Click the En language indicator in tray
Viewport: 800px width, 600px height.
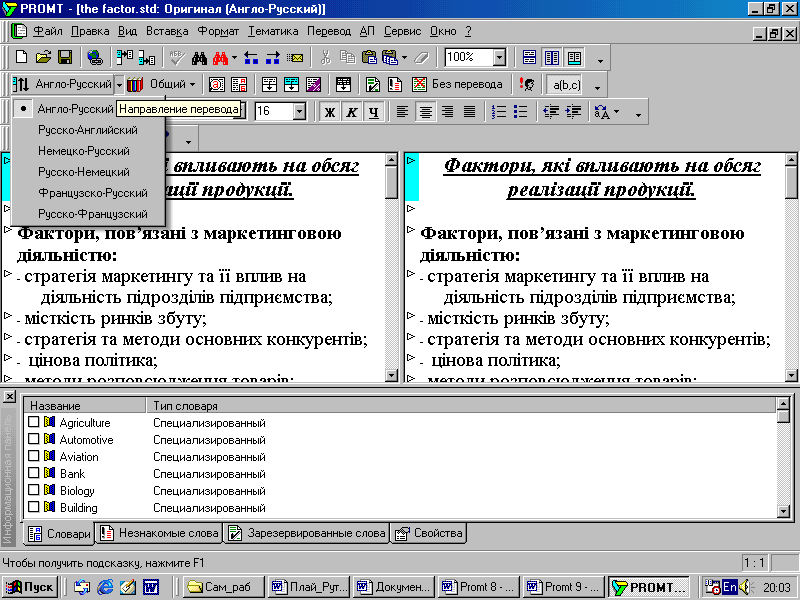pyautogui.click(x=730, y=587)
